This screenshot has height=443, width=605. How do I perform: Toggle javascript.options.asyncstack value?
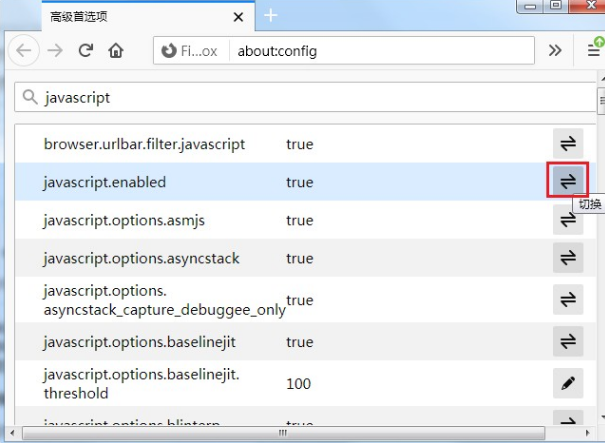coord(568,258)
